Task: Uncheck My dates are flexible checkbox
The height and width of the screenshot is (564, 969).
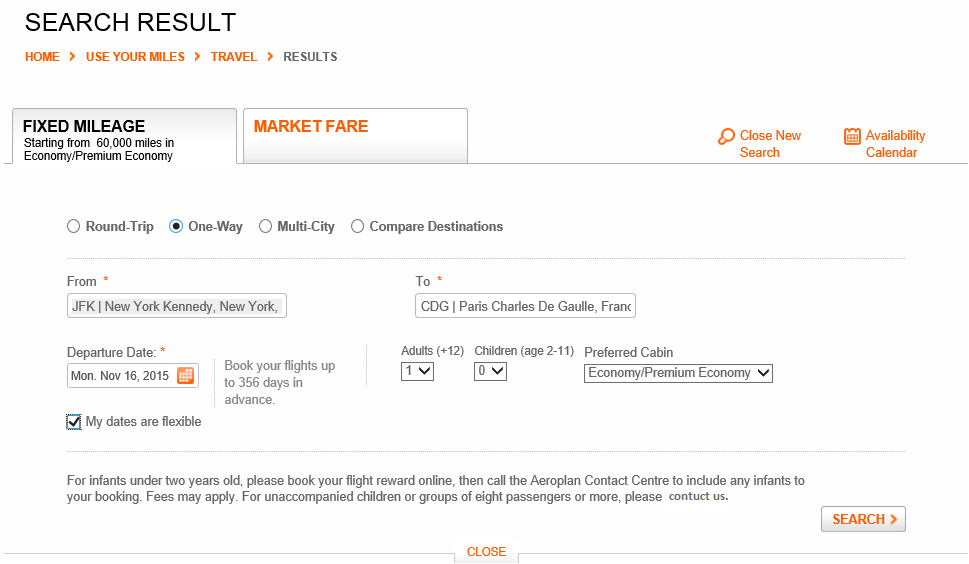Action: pyautogui.click(x=74, y=422)
